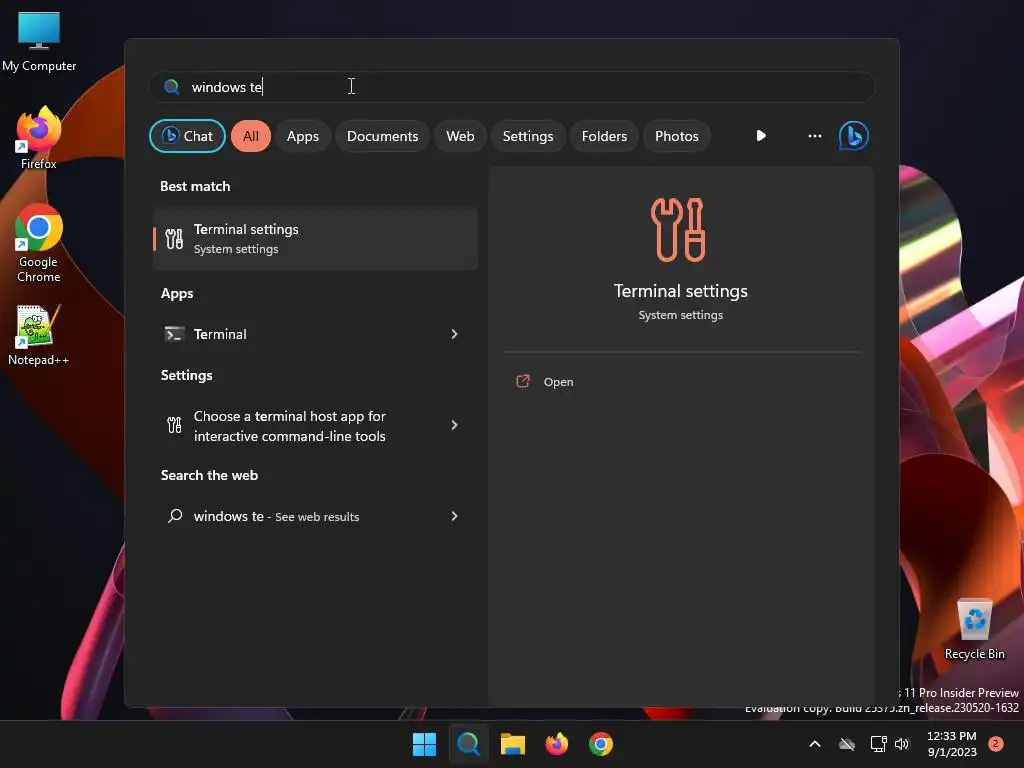Switch to the Documents filter tab
The width and height of the screenshot is (1024, 768).
click(382, 136)
